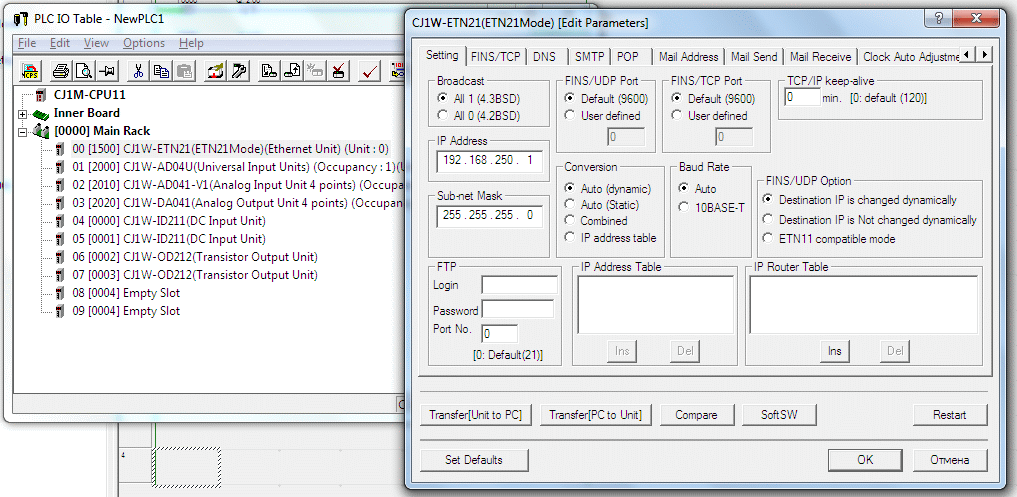The width and height of the screenshot is (1017, 497).
Task: Click the unit box with arrow icon
Action: (215, 71)
